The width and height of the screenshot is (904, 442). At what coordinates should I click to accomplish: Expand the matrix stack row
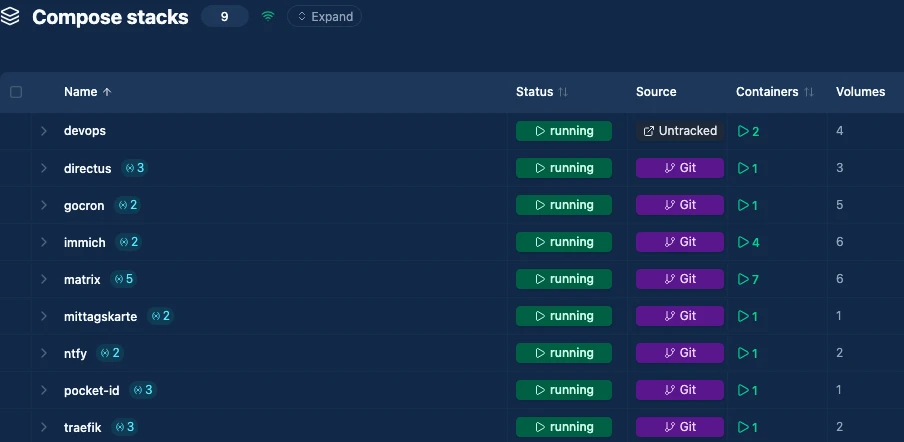(x=44, y=279)
